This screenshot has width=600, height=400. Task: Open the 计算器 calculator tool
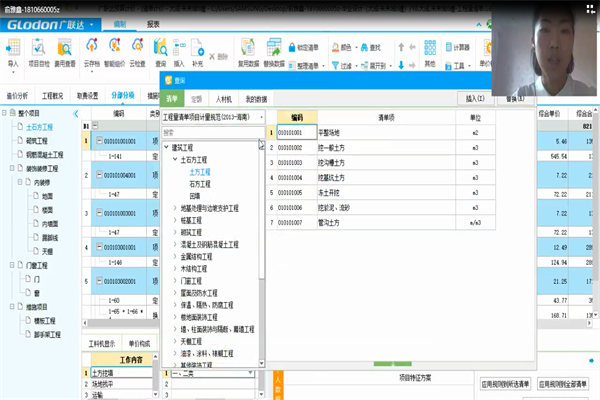click(x=458, y=47)
